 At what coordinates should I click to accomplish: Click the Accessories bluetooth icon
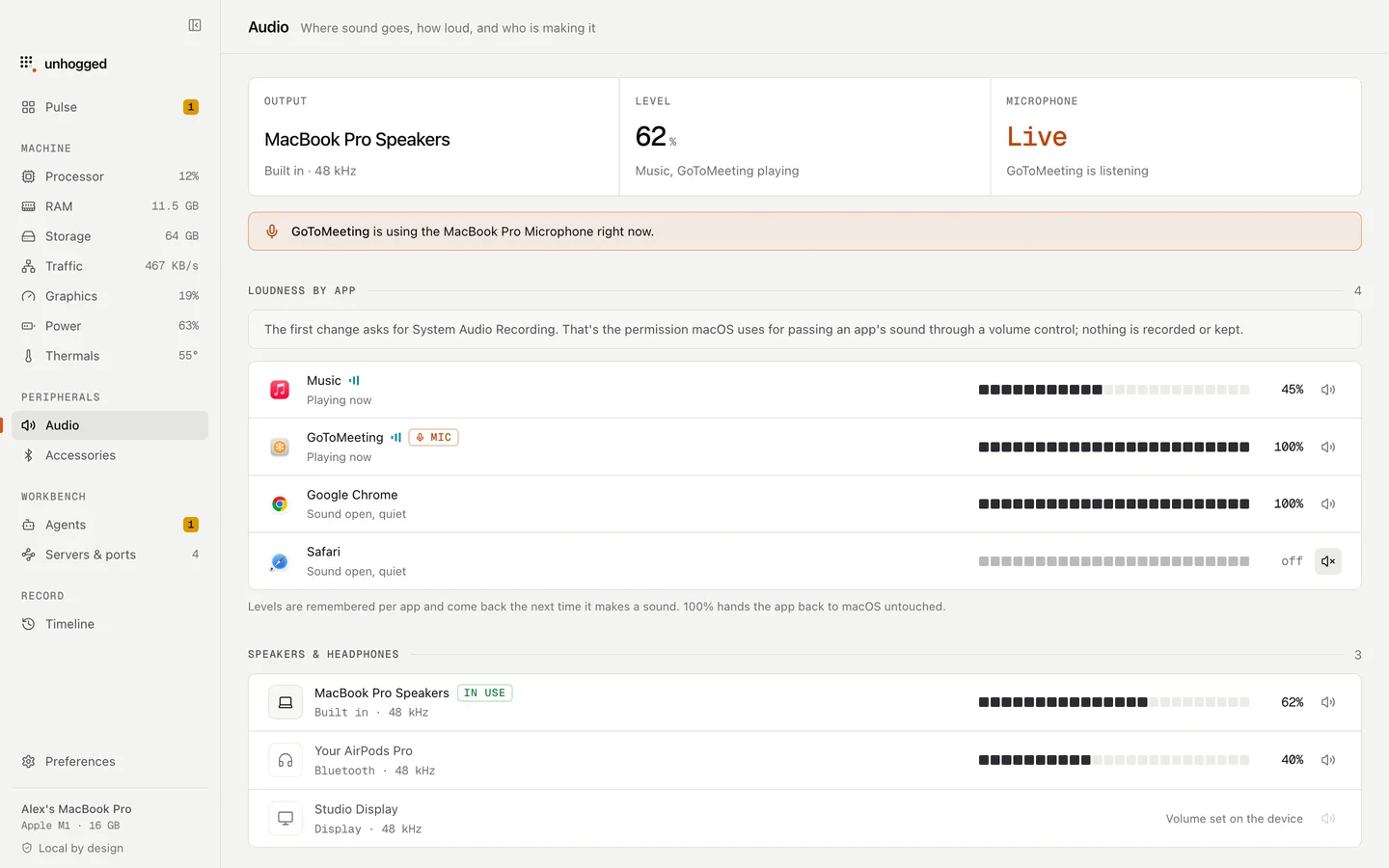pos(29,455)
